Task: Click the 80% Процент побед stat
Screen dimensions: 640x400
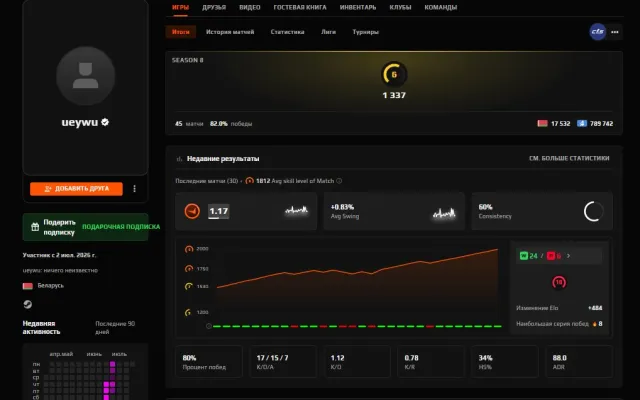Action: (209, 362)
